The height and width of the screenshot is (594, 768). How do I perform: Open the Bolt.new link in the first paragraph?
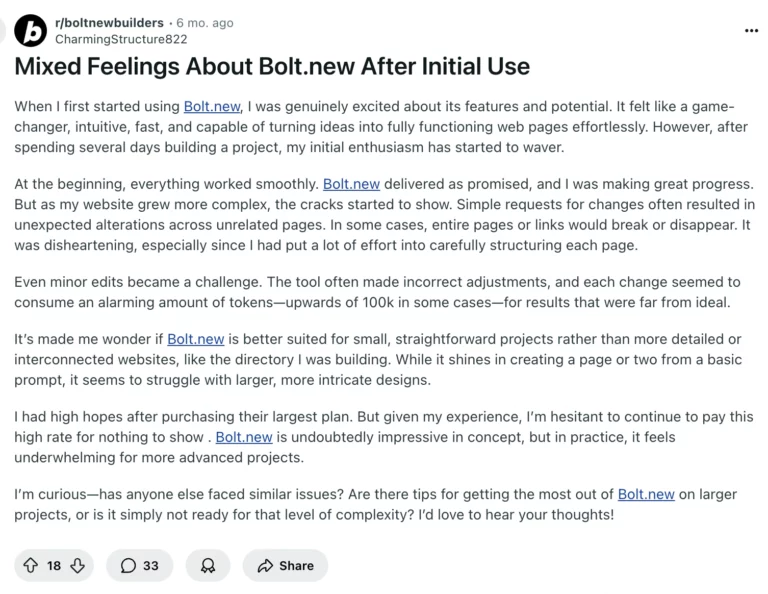211,107
